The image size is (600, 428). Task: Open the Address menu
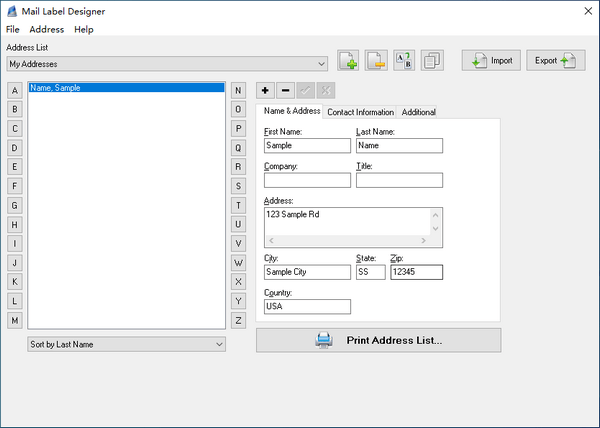[x=46, y=30]
